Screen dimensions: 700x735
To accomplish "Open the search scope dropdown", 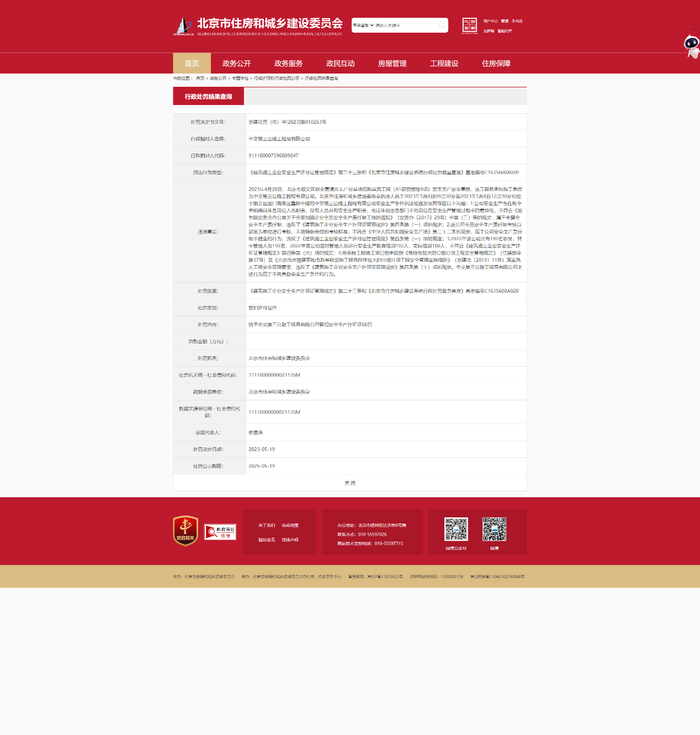I will 363,25.
